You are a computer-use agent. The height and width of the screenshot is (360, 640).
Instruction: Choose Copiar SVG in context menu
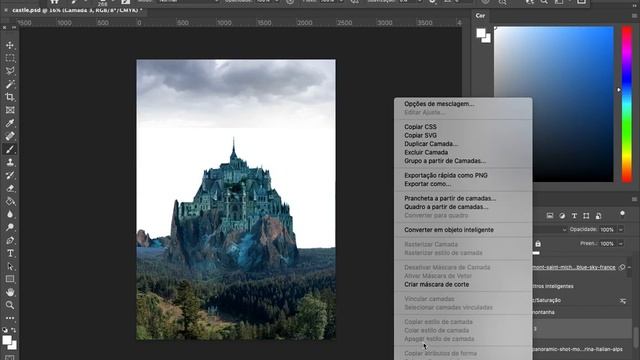(420, 135)
